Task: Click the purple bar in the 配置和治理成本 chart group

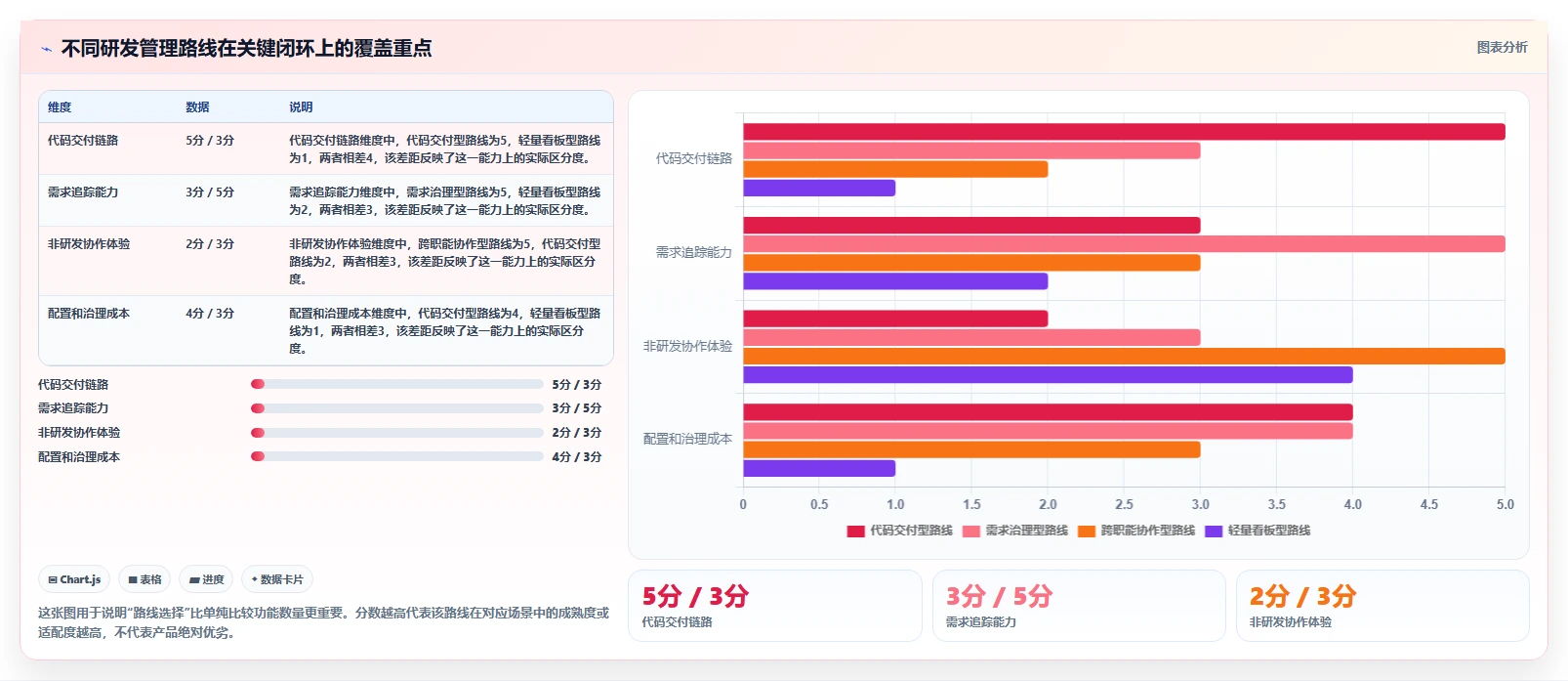Action: pyautogui.click(x=819, y=468)
